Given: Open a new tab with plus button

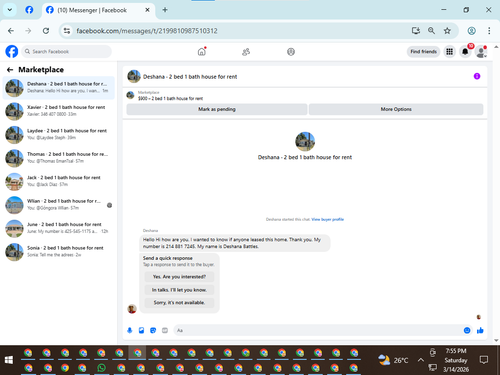Looking at the screenshot, I should coord(165,10).
